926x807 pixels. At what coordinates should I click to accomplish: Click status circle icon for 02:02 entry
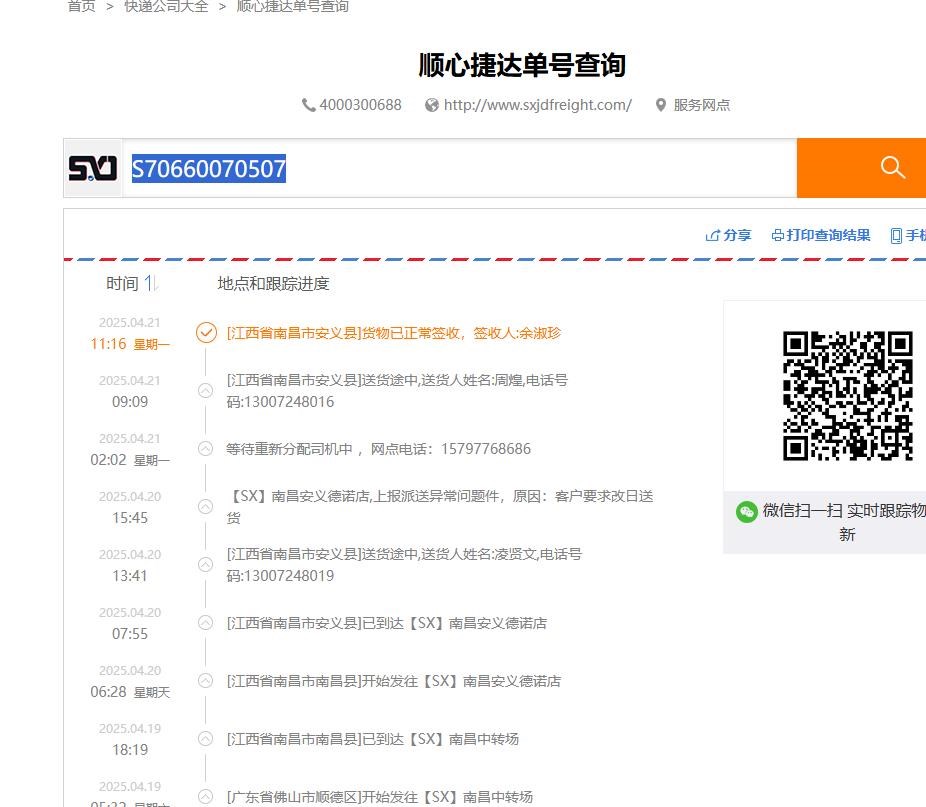[x=206, y=448]
